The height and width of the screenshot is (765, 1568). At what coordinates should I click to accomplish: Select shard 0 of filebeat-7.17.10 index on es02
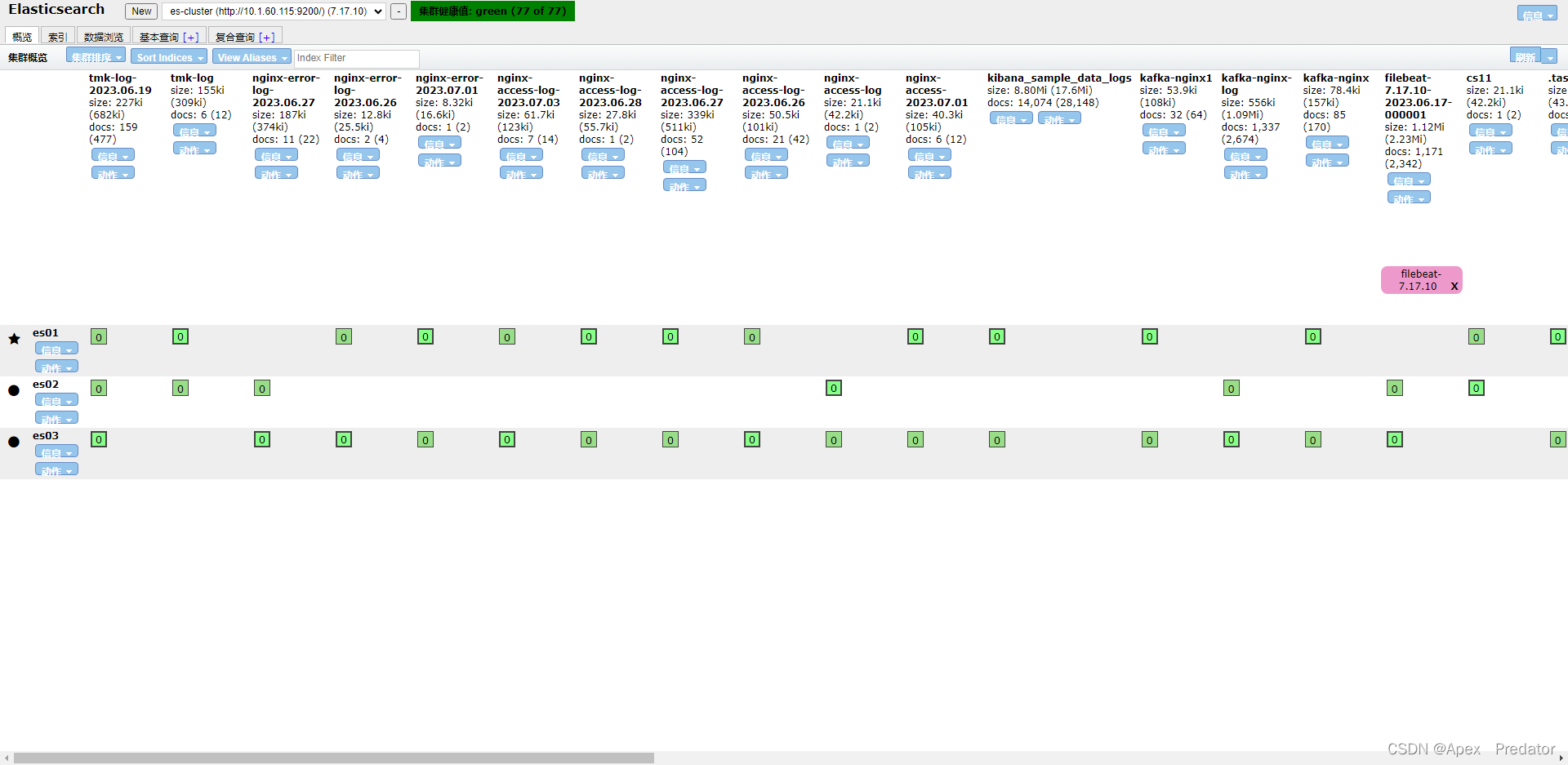pos(1395,388)
